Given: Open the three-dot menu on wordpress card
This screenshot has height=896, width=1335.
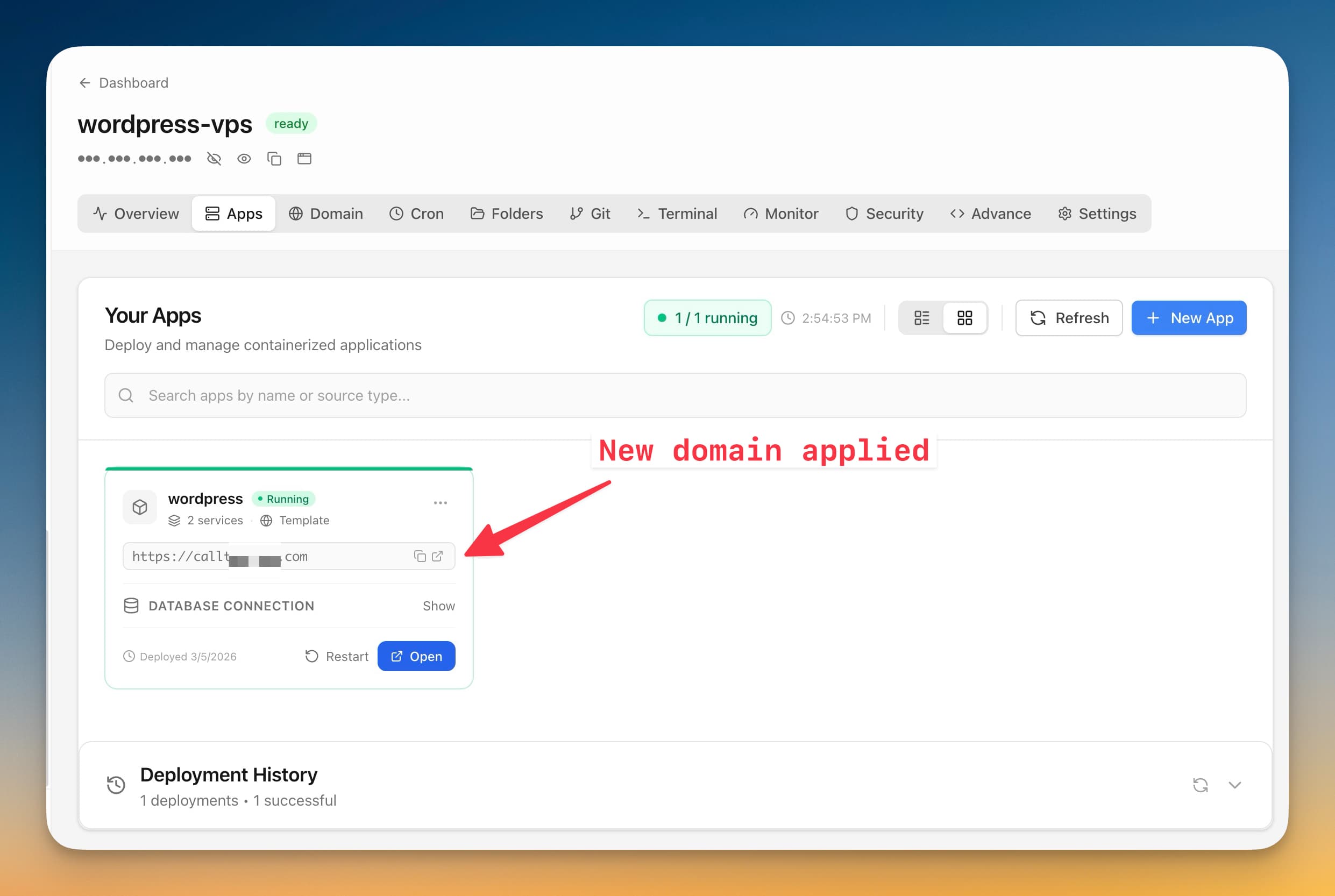Looking at the screenshot, I should point(440,502).
